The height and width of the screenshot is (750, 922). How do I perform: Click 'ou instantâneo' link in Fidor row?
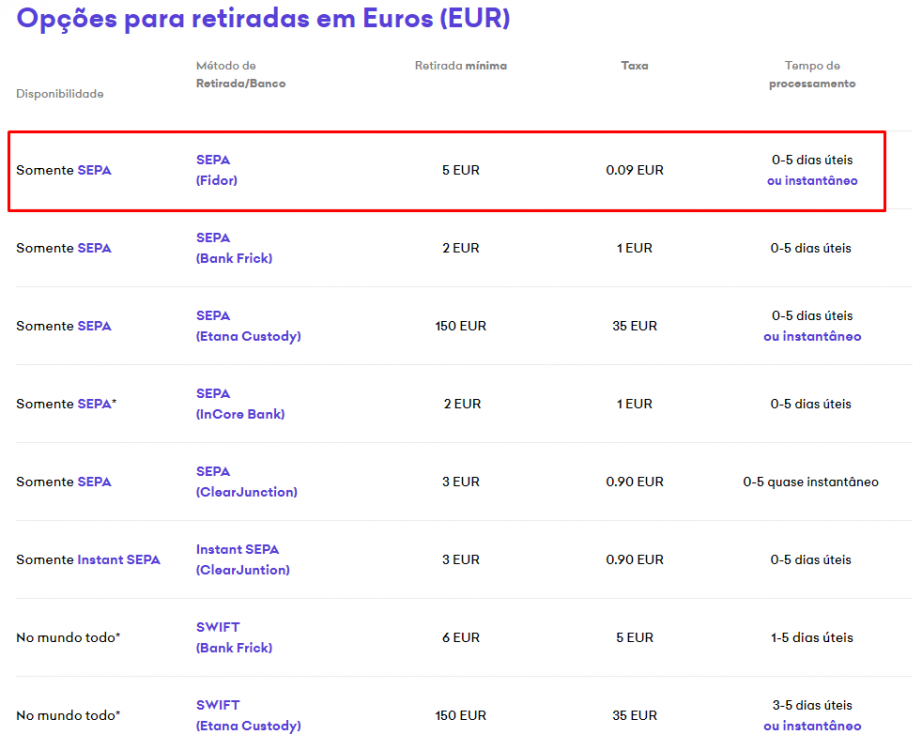[x=812, y=181]
